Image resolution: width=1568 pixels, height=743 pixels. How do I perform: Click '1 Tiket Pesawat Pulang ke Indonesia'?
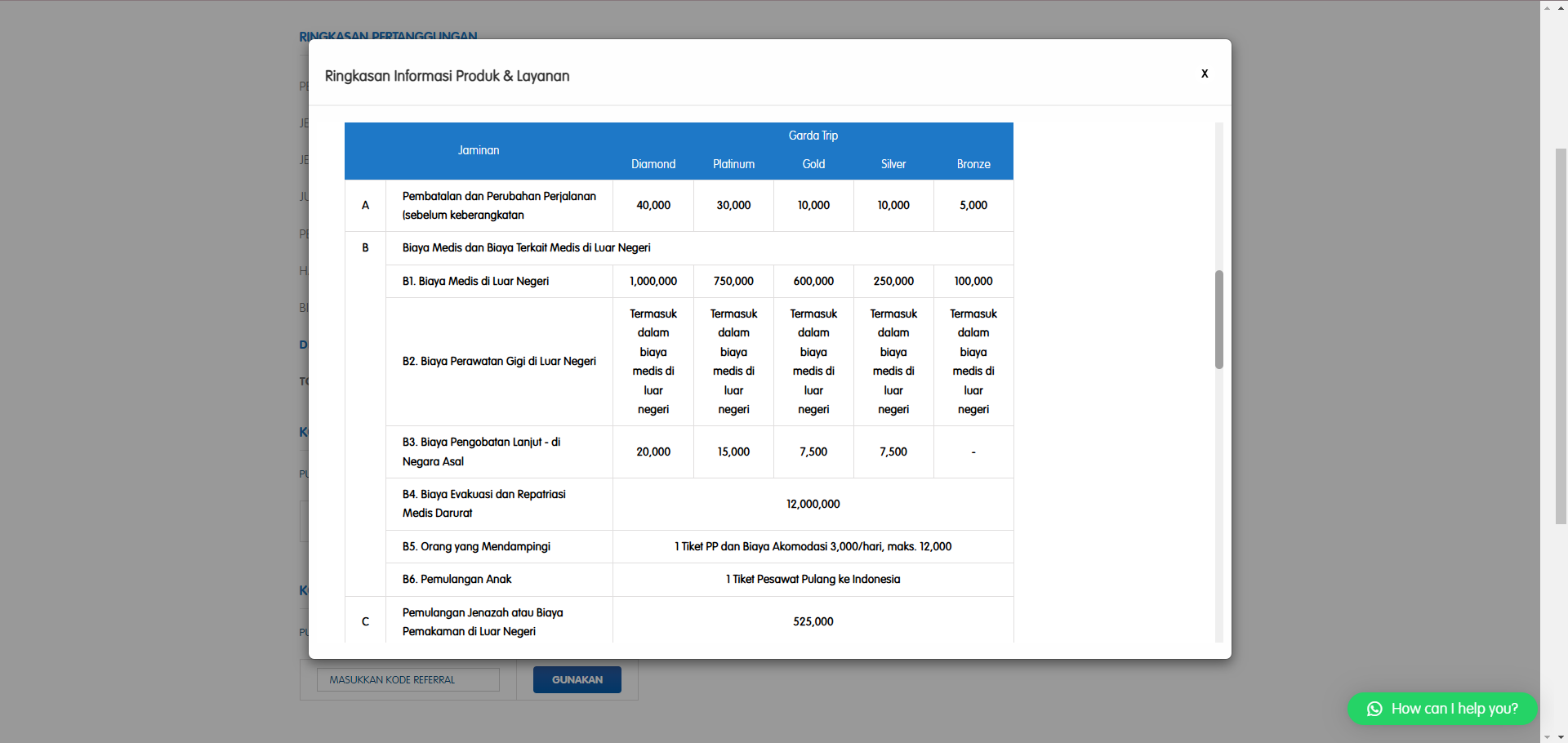(813, 580)
